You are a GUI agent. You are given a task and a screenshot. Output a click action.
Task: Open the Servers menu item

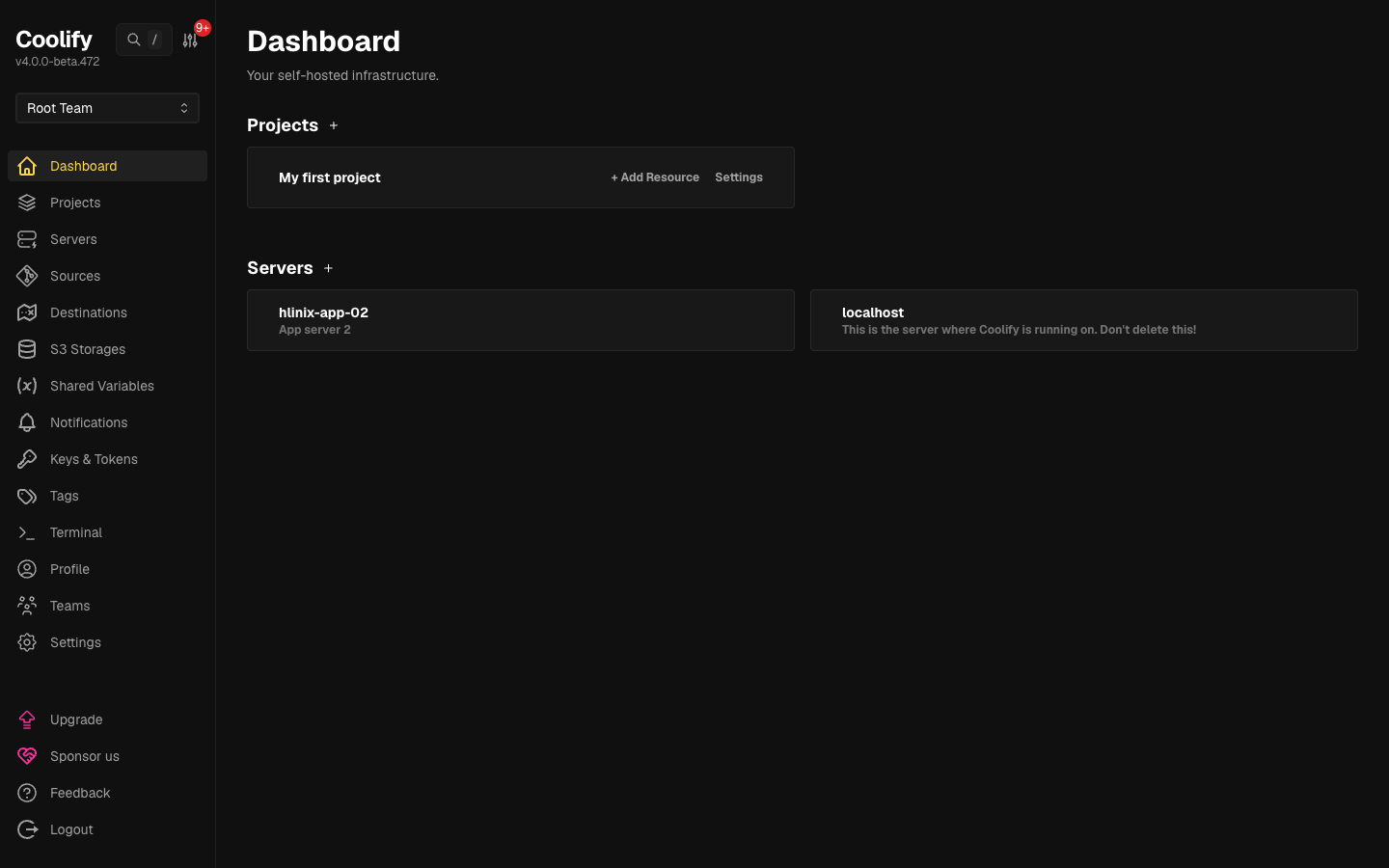tap(107, 239)
